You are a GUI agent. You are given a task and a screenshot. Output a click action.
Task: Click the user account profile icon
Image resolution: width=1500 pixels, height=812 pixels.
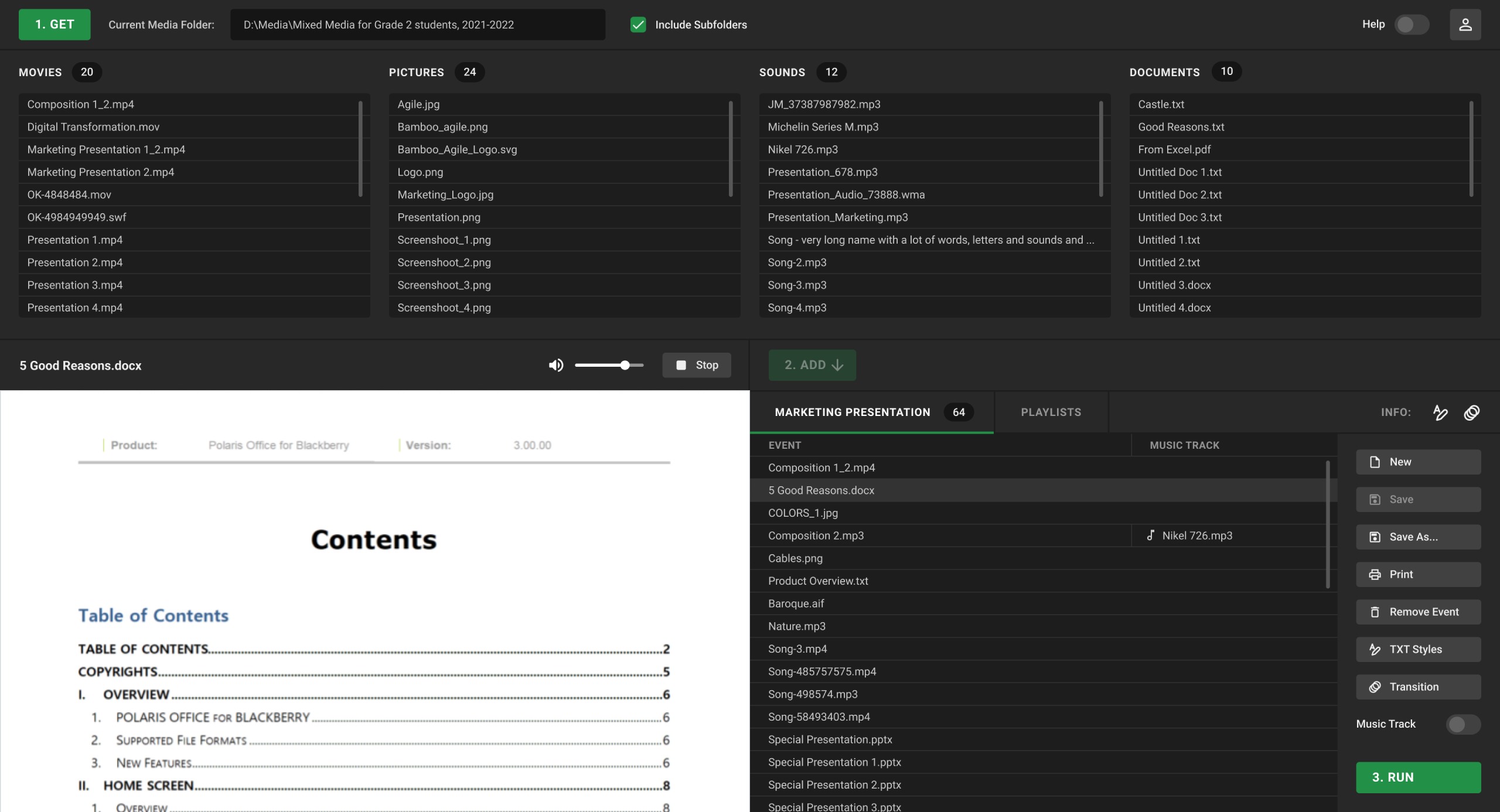point(1465,25)
